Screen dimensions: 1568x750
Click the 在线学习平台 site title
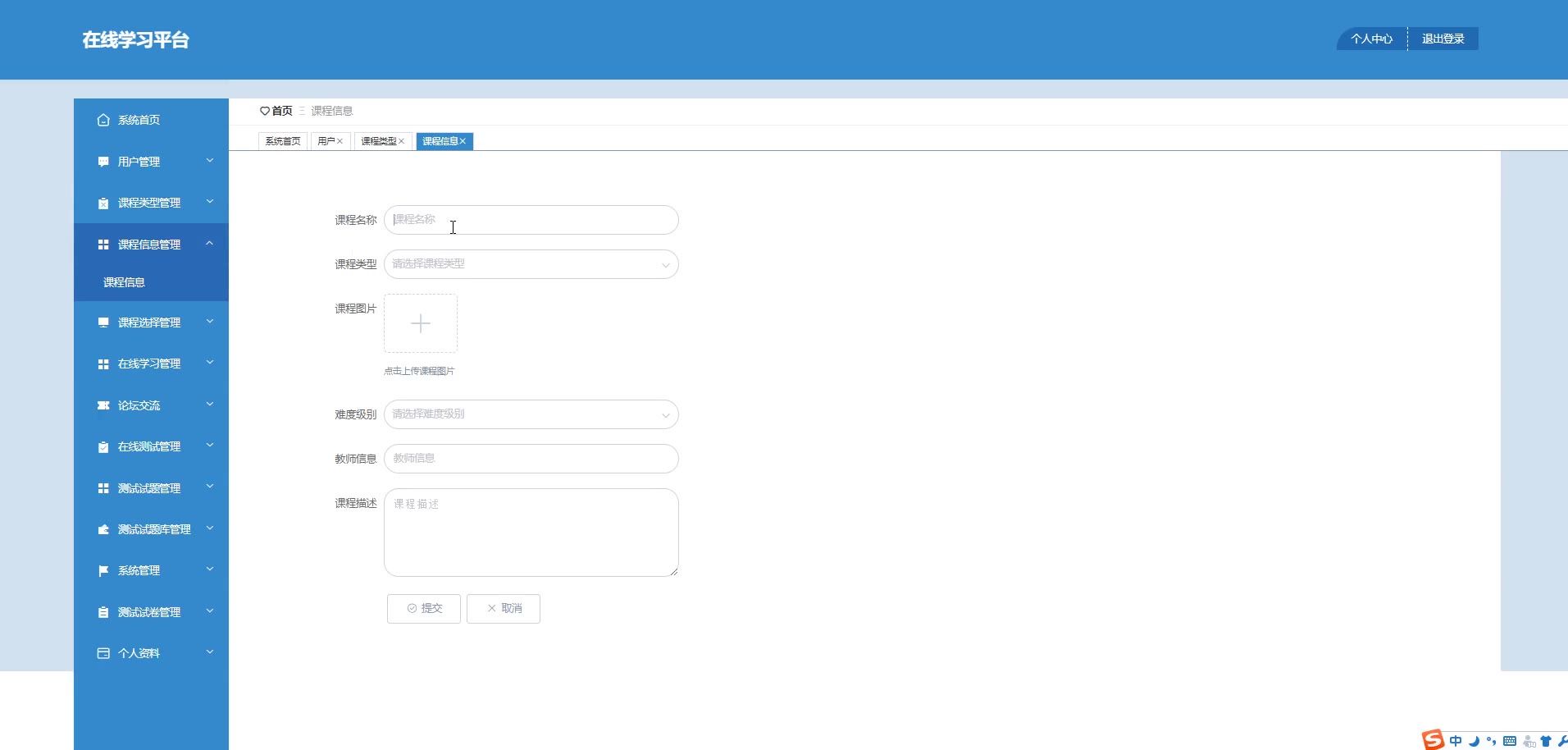tap(136, 40)
